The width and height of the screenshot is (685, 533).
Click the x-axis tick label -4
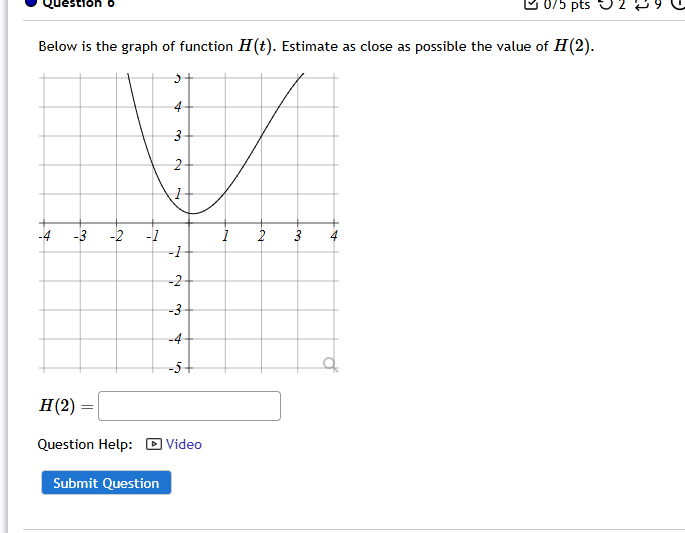click(45, 236)
